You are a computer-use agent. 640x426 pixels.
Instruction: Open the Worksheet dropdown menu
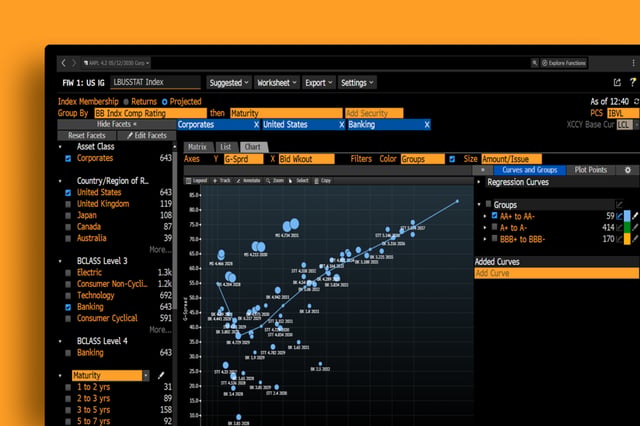277,83
